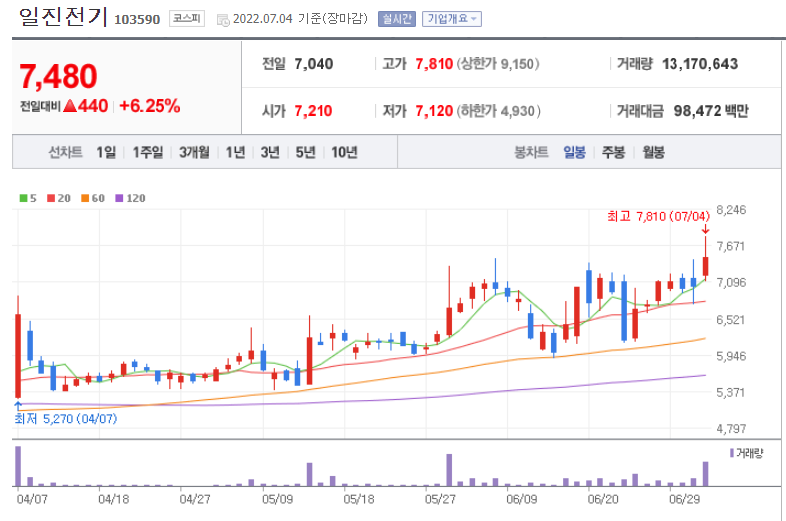Click the 2022.07.04 기준(장마감) date text

point(300,19)
